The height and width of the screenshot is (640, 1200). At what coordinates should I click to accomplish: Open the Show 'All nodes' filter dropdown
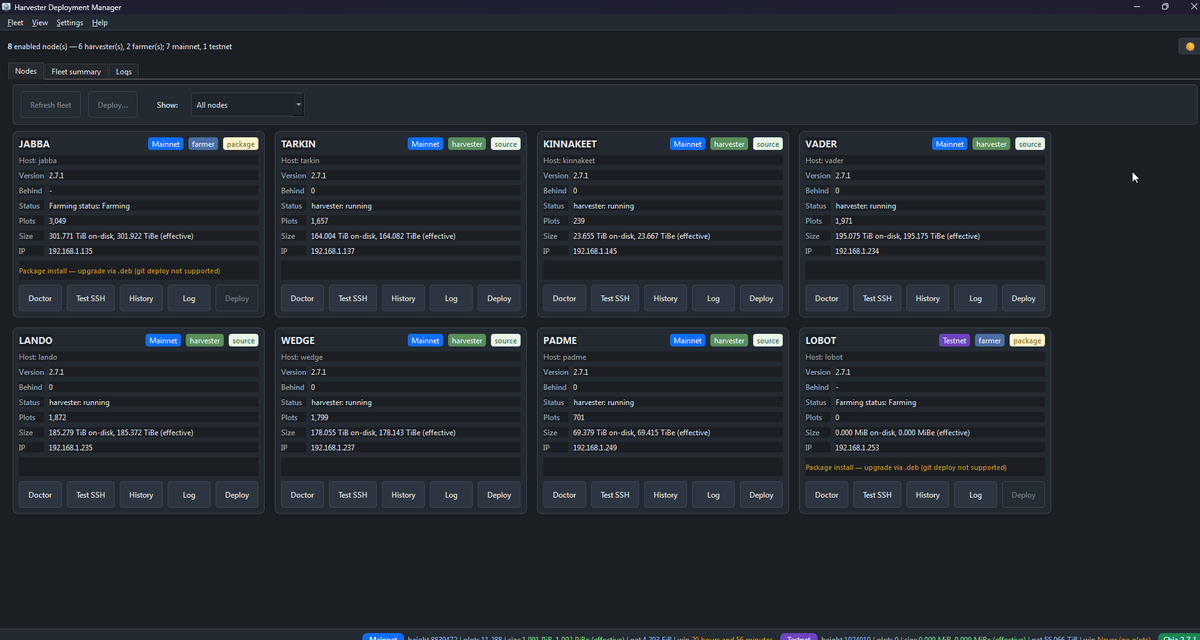tap(247, 105)
